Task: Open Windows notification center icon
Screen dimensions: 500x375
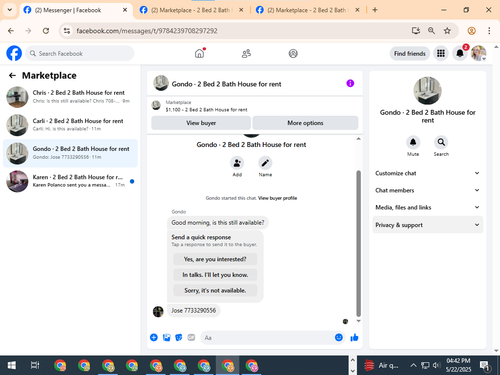Action: 485,366
